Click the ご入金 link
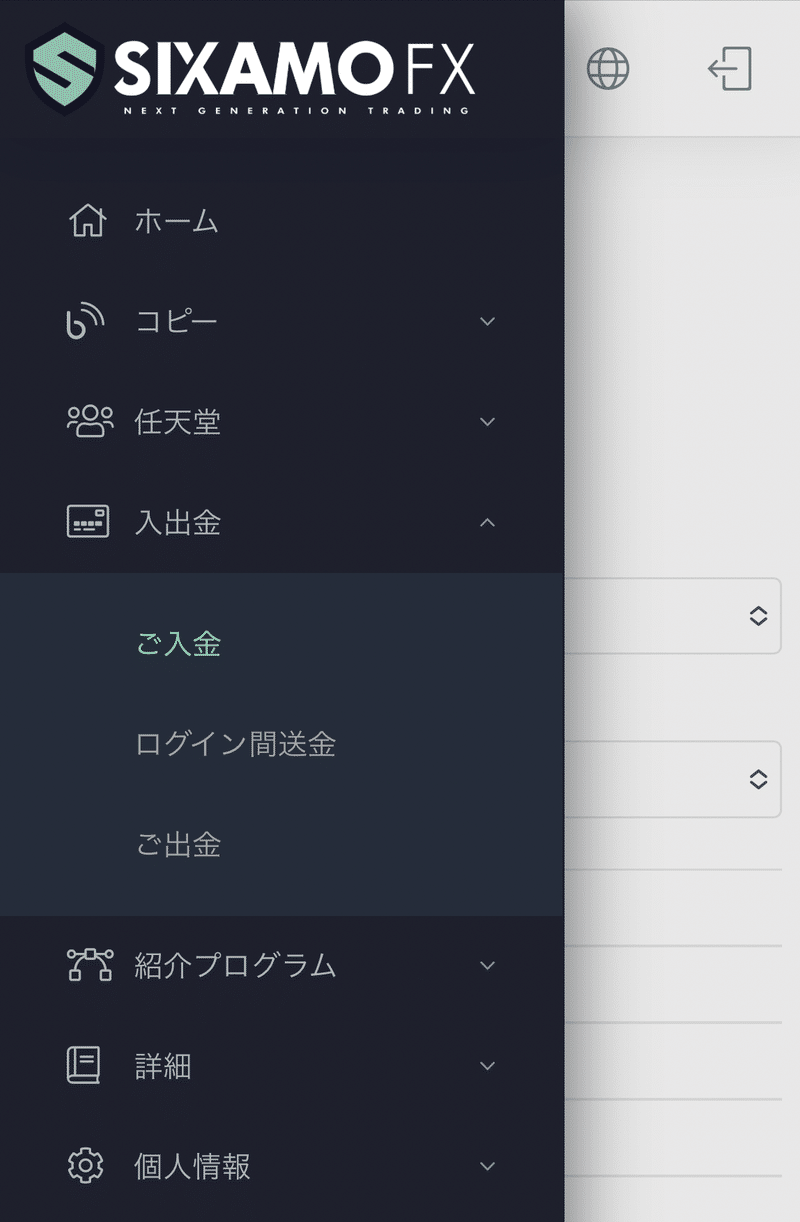 tap(178, 646)
